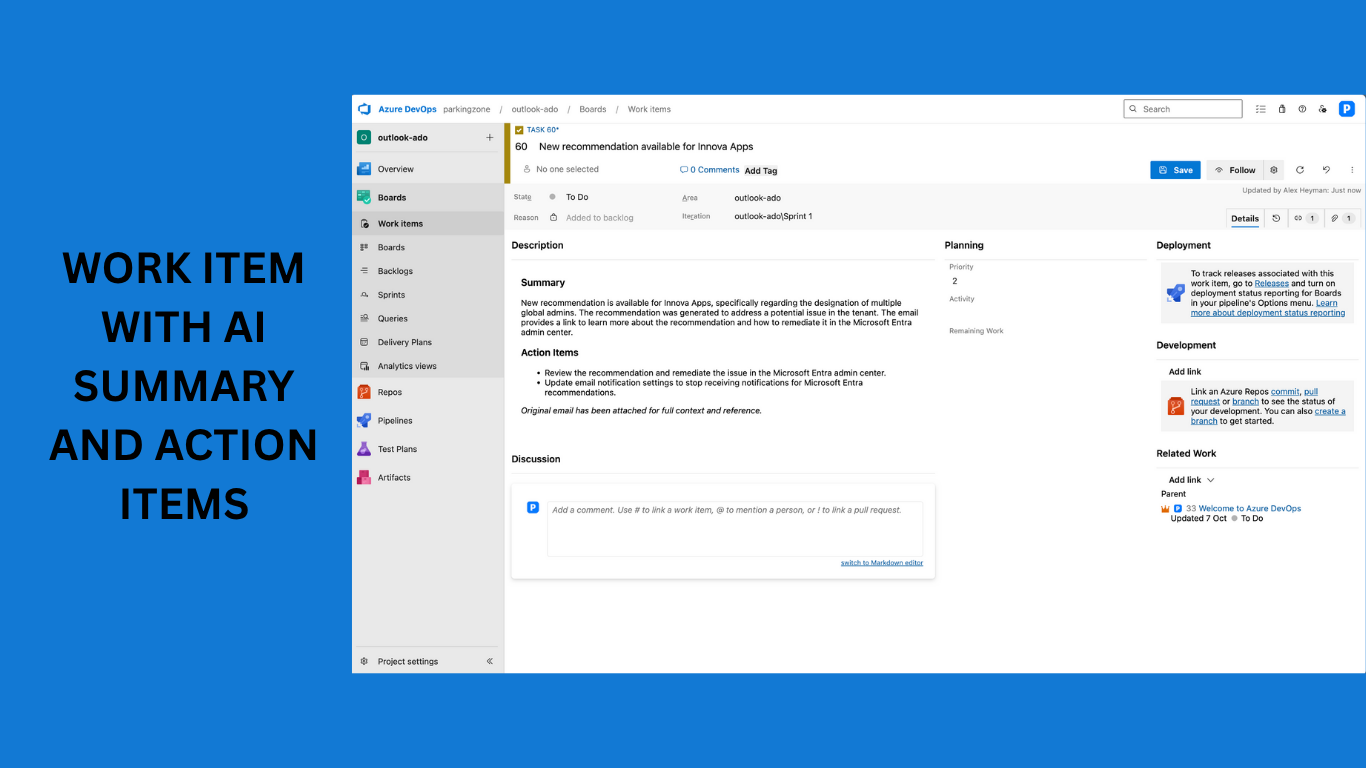View work item History using the clock icon

click(x=1276, y=218)
